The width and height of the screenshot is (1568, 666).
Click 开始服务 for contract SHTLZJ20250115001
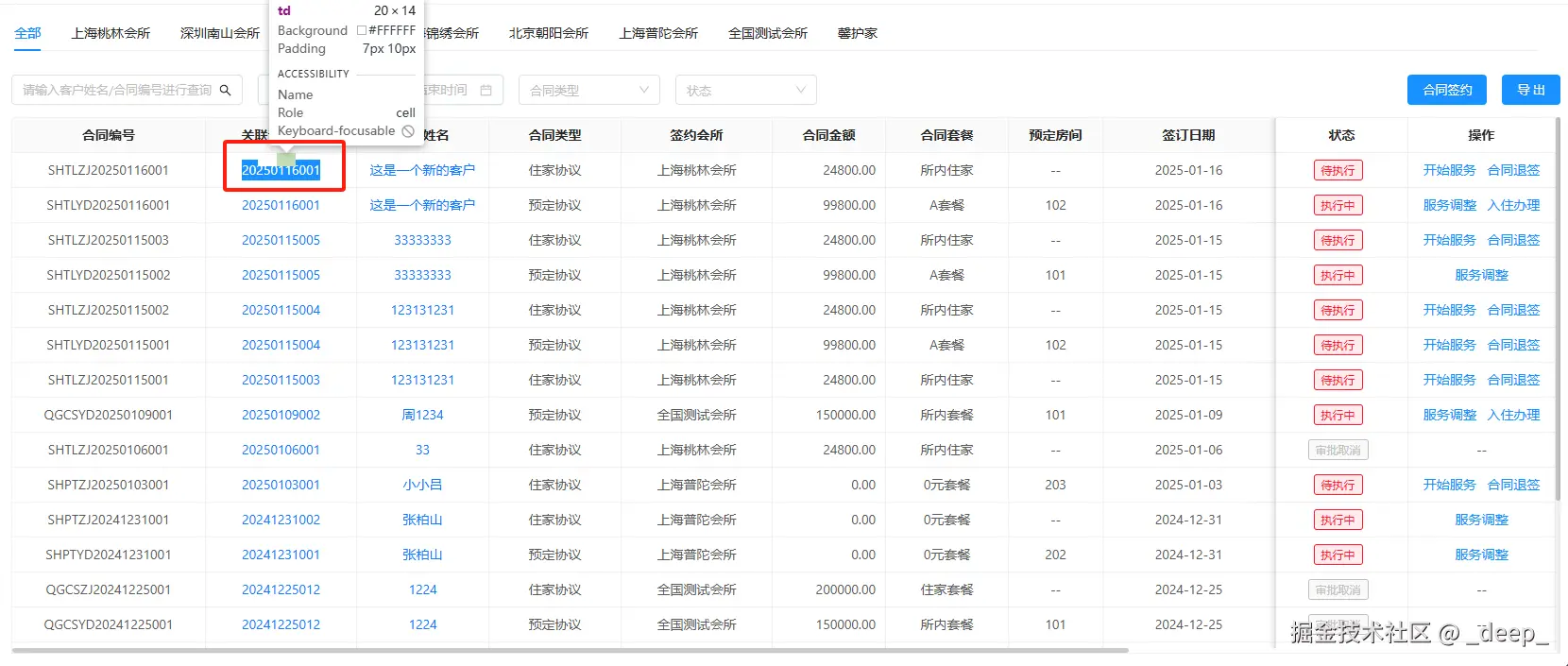pos(1449,380)
